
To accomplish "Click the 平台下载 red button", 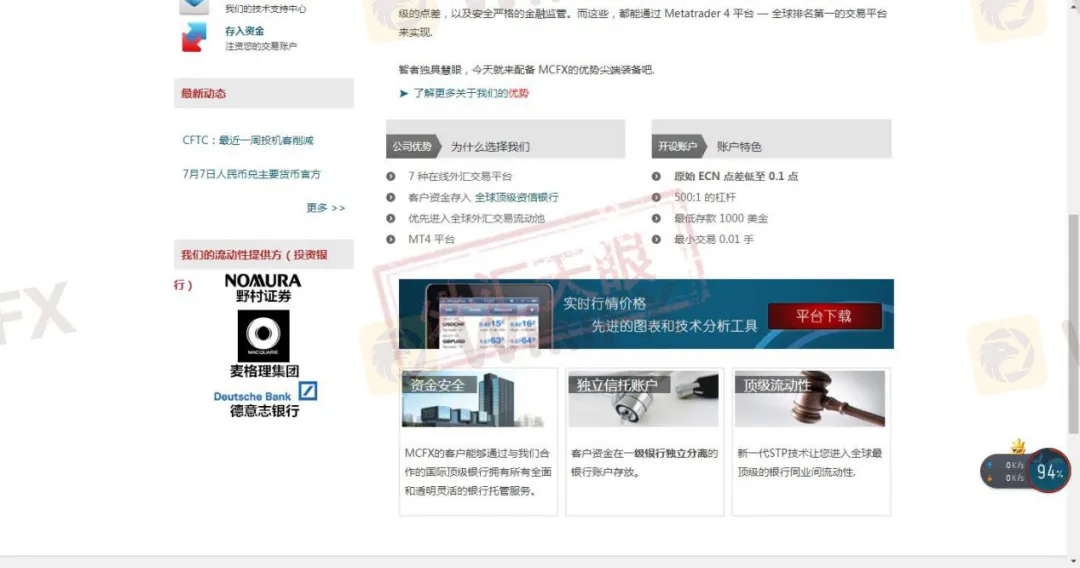I will (824, 316).
